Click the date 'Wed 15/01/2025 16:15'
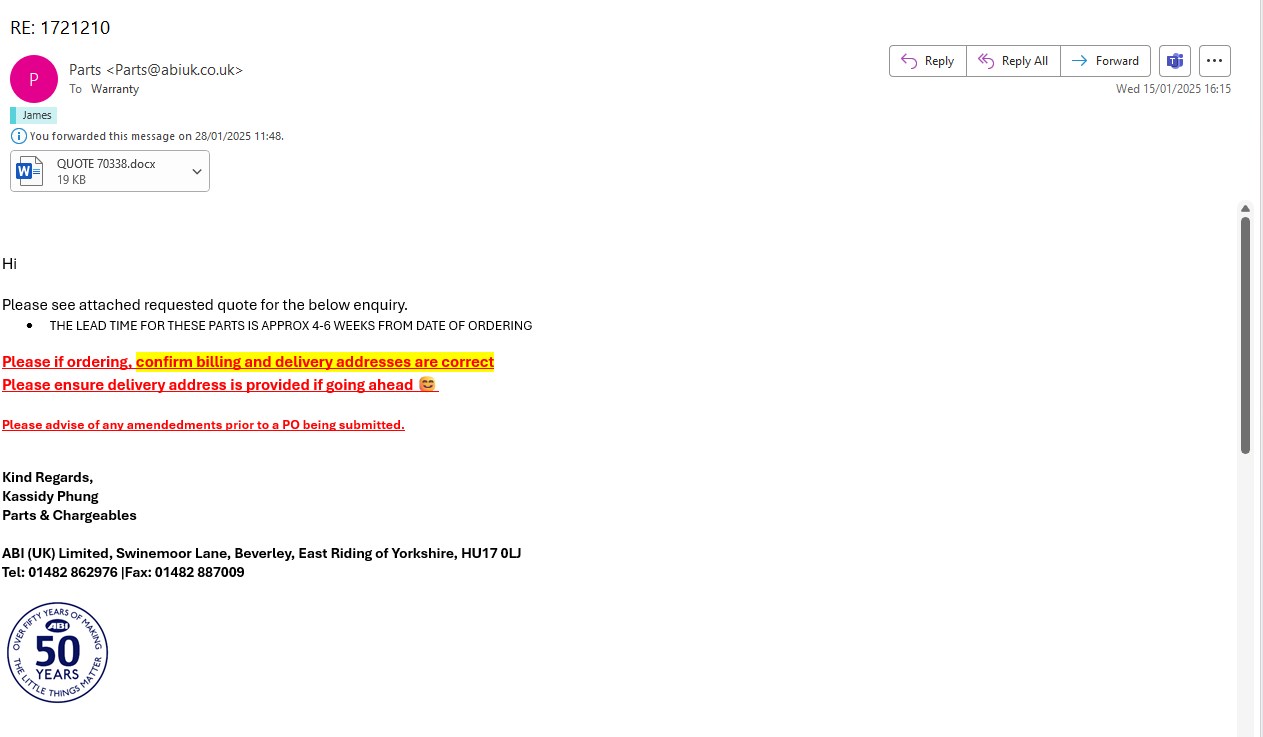Screen dimensions: 1263x737 pos(1173,89)
